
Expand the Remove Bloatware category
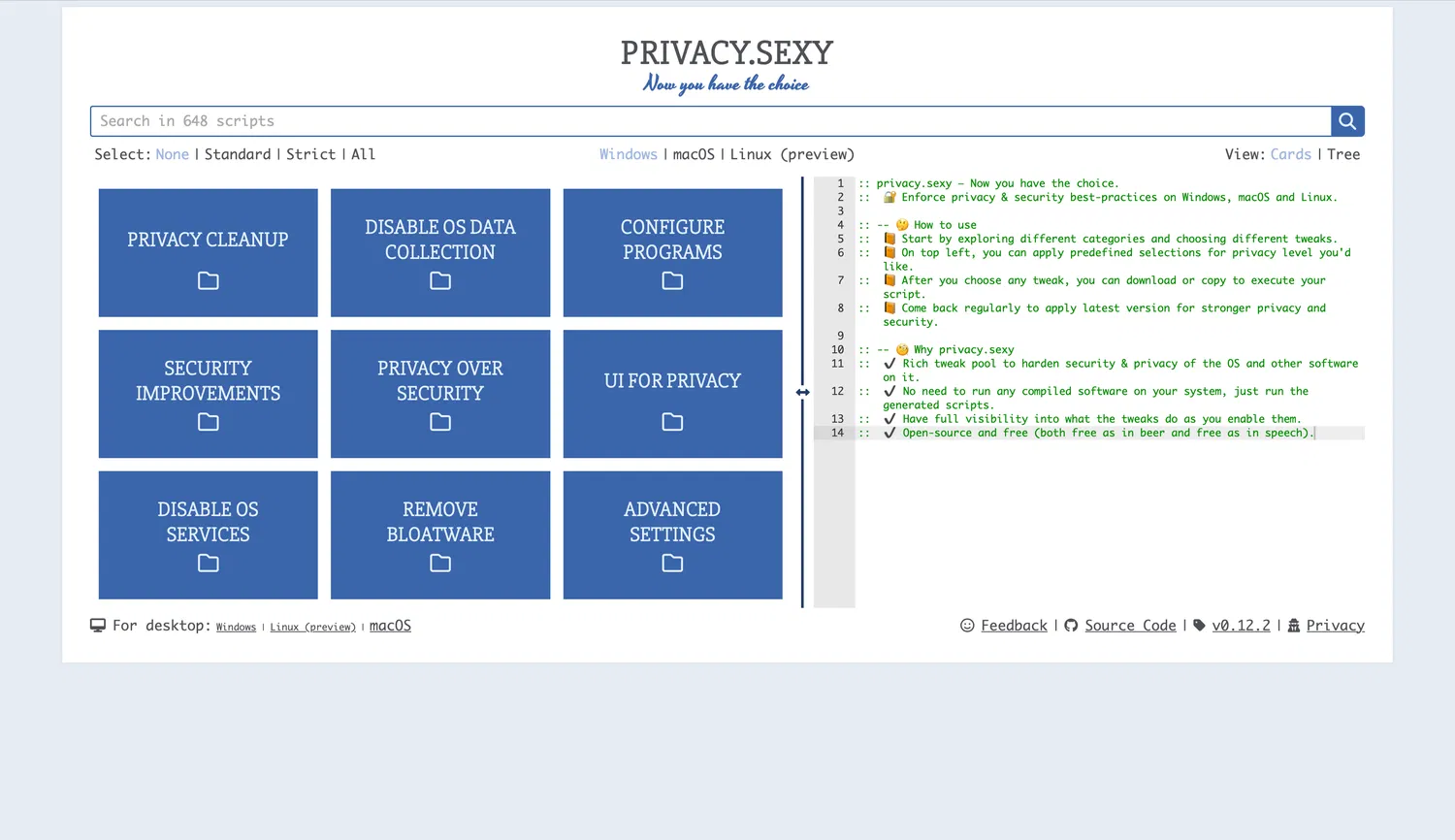[x=440, y=535]
